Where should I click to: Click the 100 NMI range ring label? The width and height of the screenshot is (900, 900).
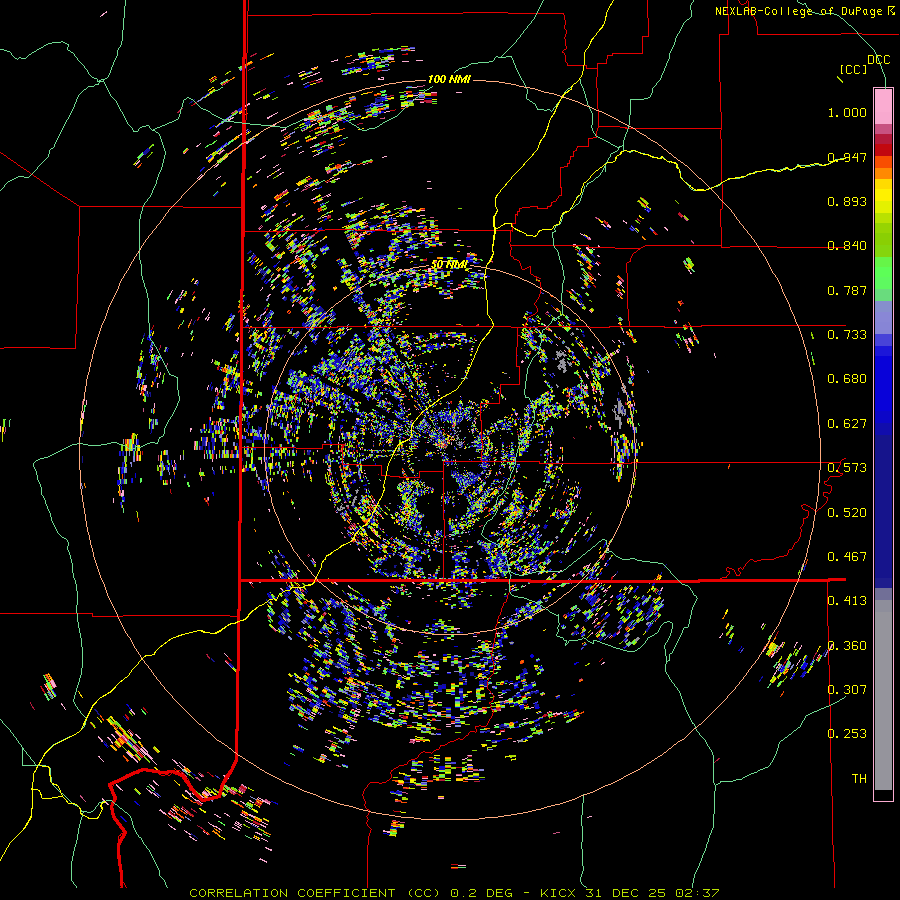449,79
